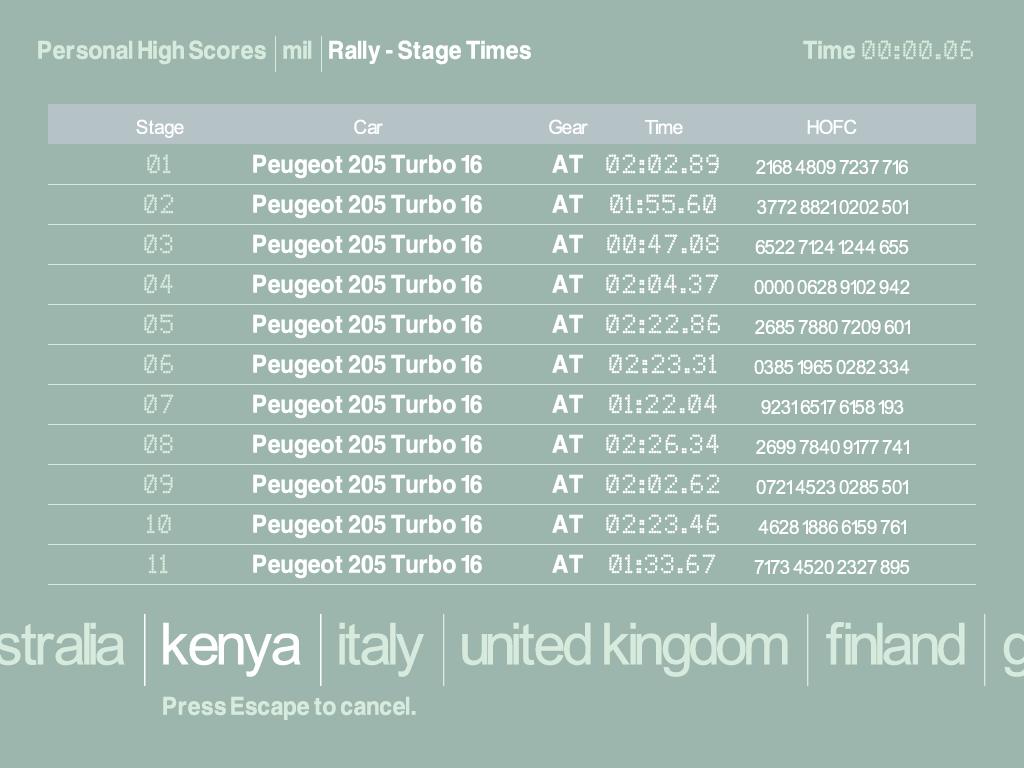Select the highlighted kenya tab

pyautogui.click(x=230, y=647)
